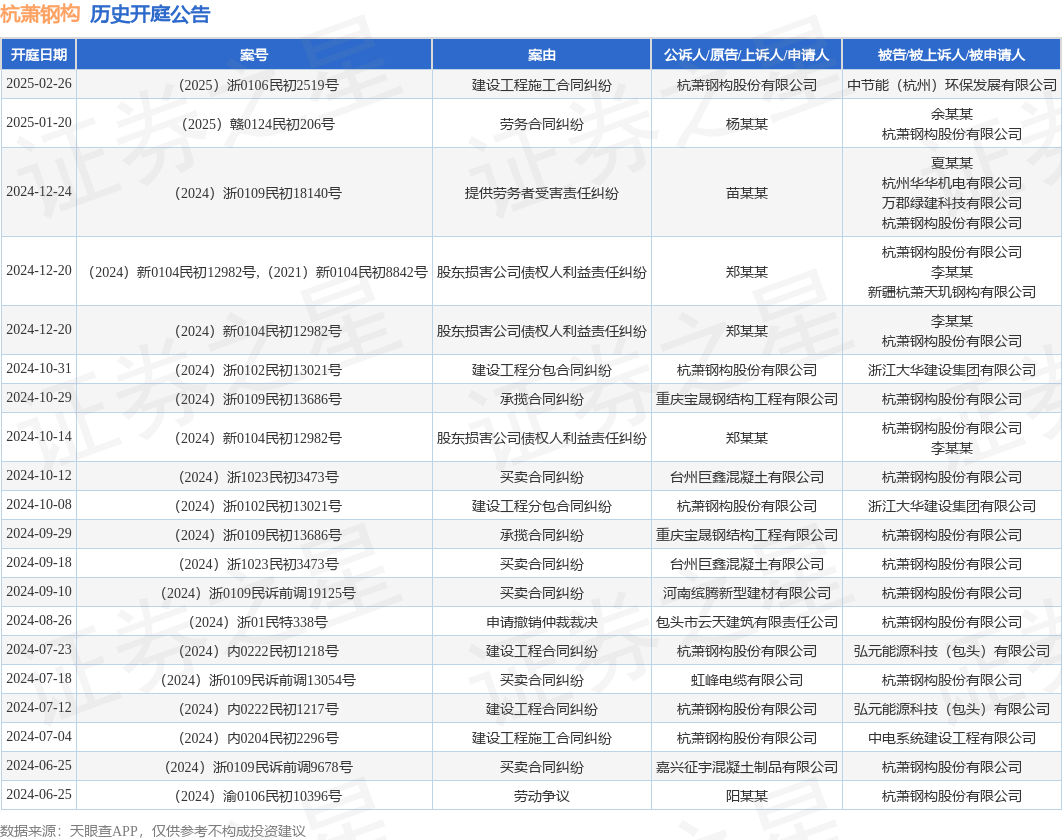The image size is (1062, 840).
Task: Select the date cell "2024-12-24"
Action: coord(39,192)
